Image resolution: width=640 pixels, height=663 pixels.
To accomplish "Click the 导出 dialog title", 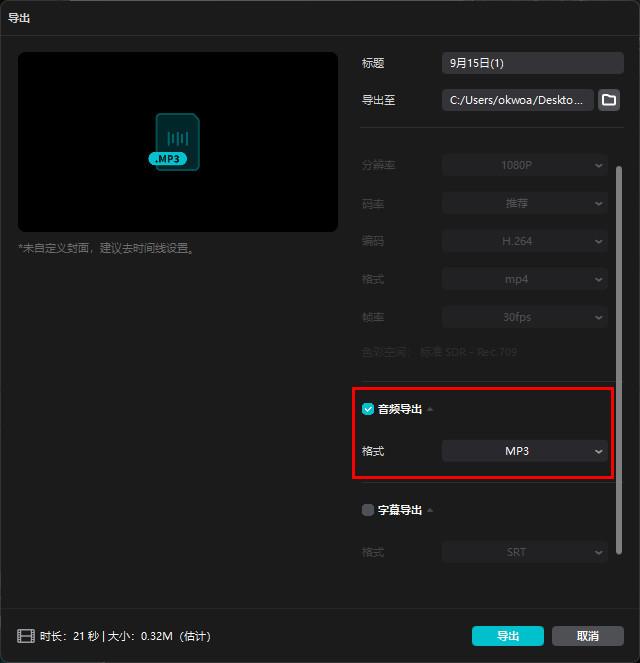I will (19, 18).
